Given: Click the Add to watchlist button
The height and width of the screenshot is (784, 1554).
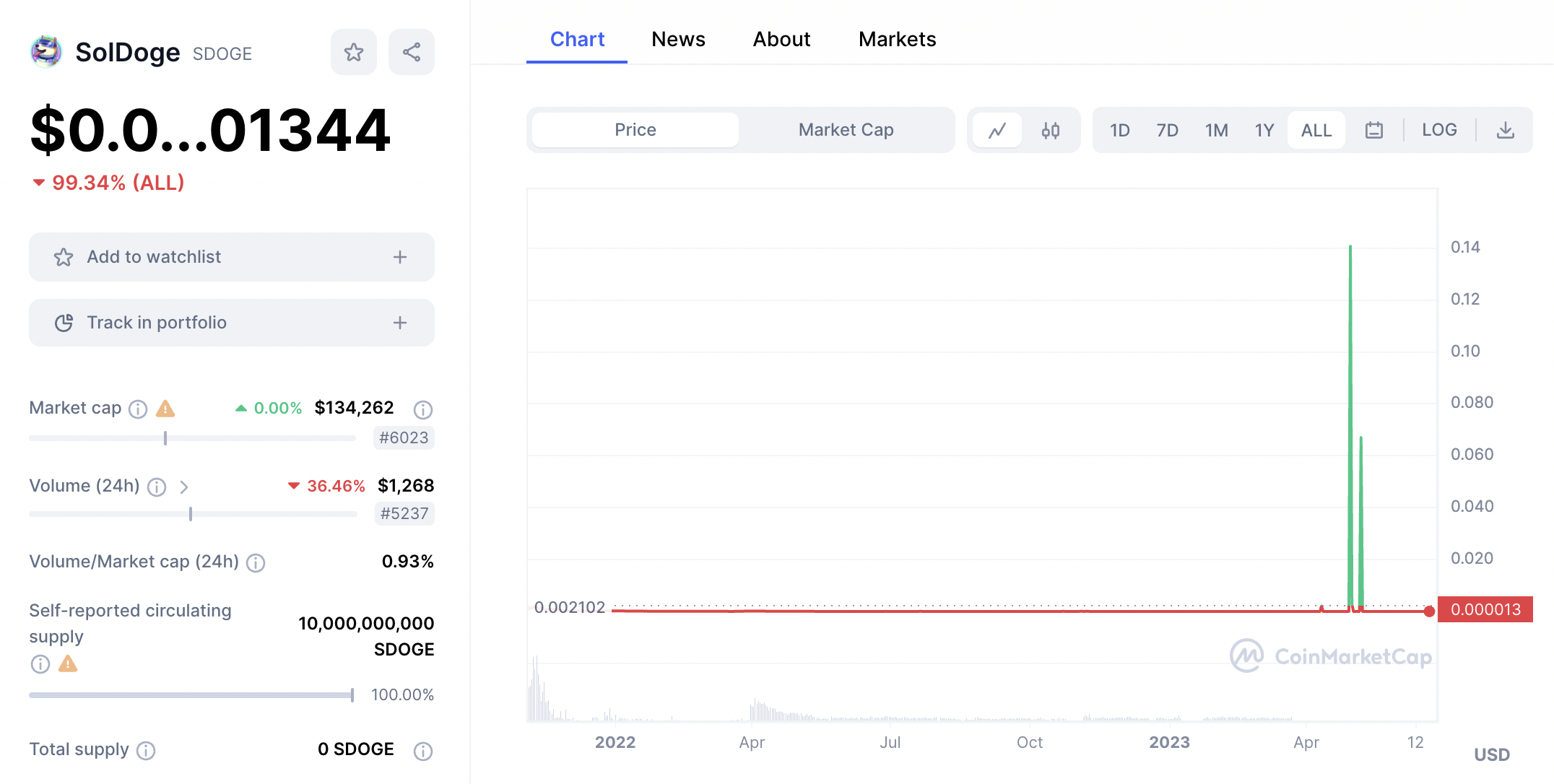Looking at the screenshot, I should (232, 257).
